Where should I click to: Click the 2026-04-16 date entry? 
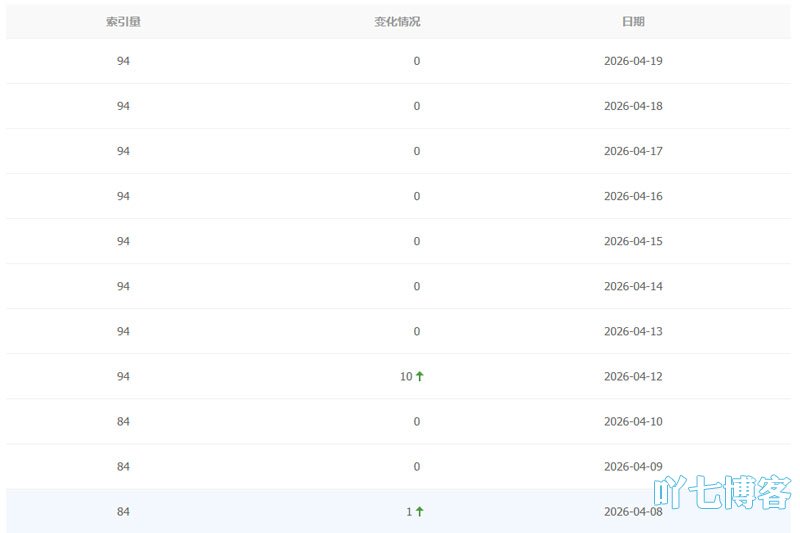point(633,196)
